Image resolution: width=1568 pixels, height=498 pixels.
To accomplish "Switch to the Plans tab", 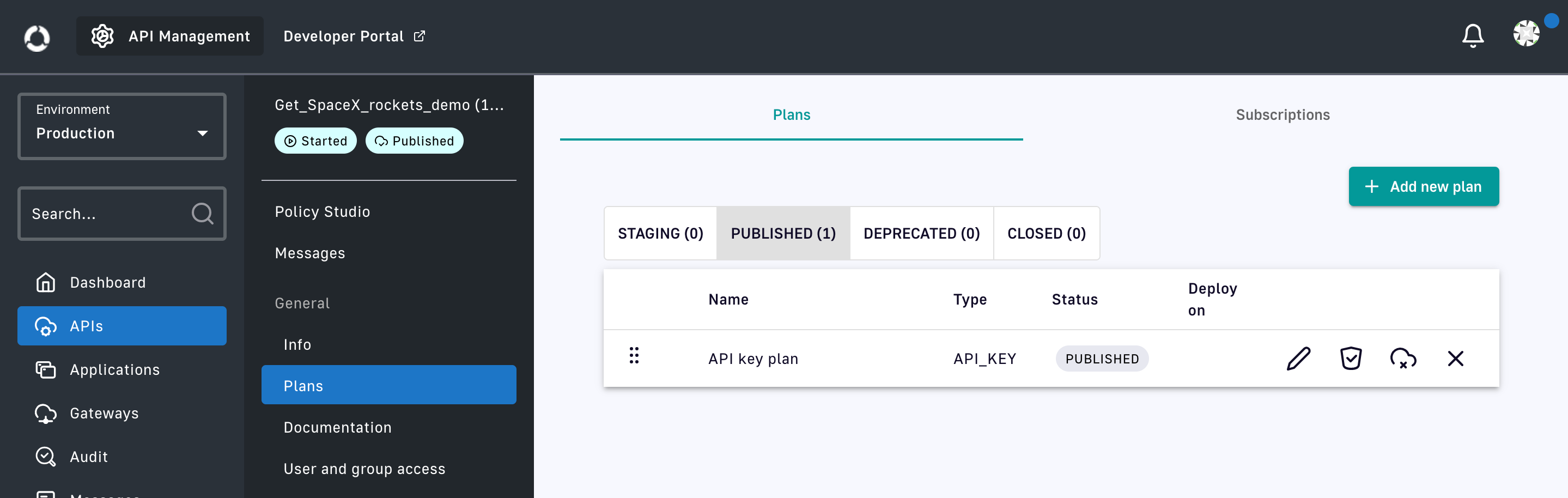I will [791, 115].
